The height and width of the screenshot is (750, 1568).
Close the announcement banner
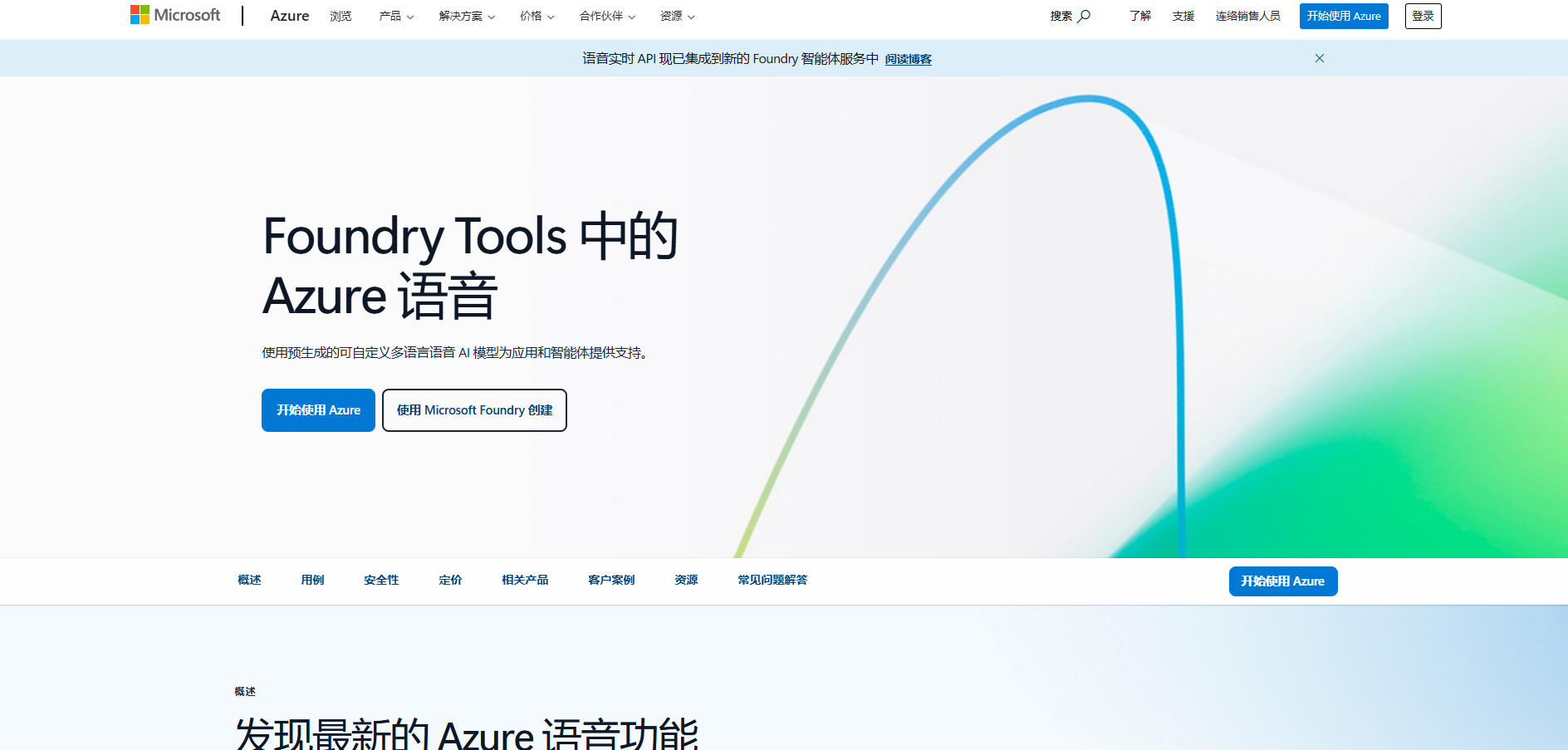(1320, 58)
